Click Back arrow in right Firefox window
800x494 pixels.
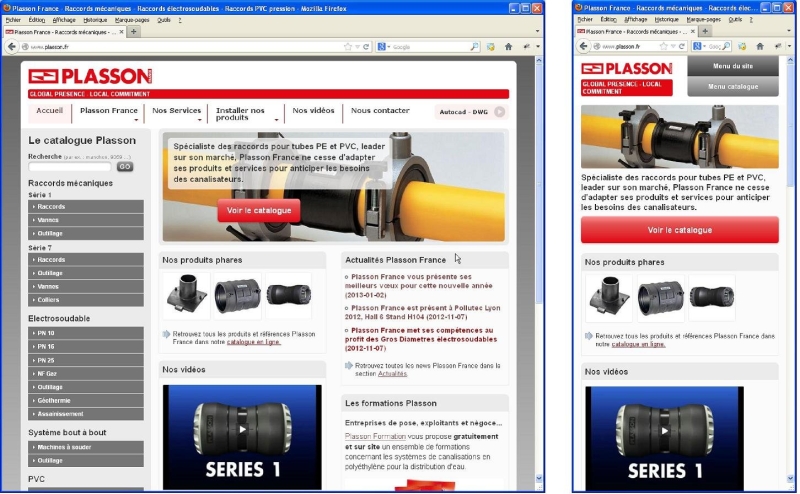click(x=583, y=46)
